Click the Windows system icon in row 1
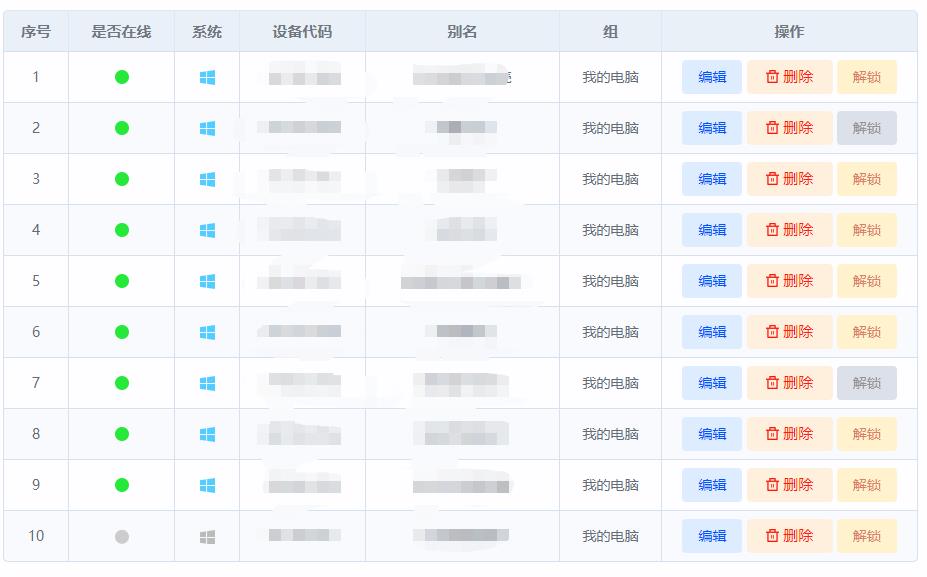This screenshot has width=927, height=577. pyautogui.click(x=208, y=77)
